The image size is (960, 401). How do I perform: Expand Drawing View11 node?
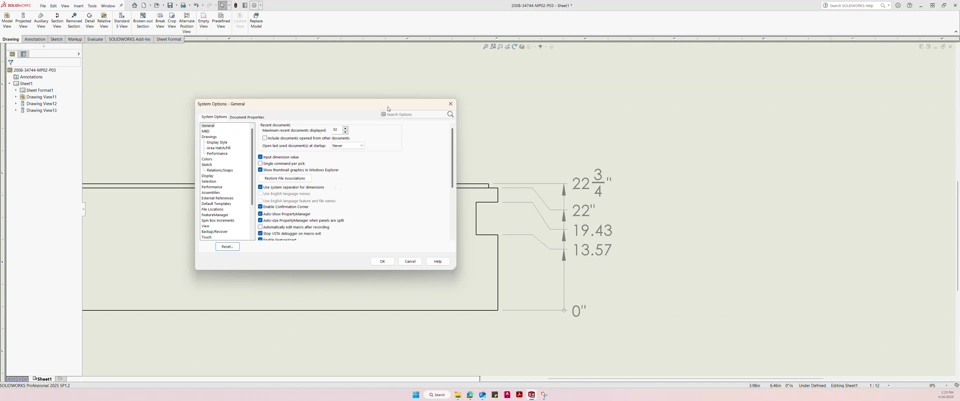(16, 97)
